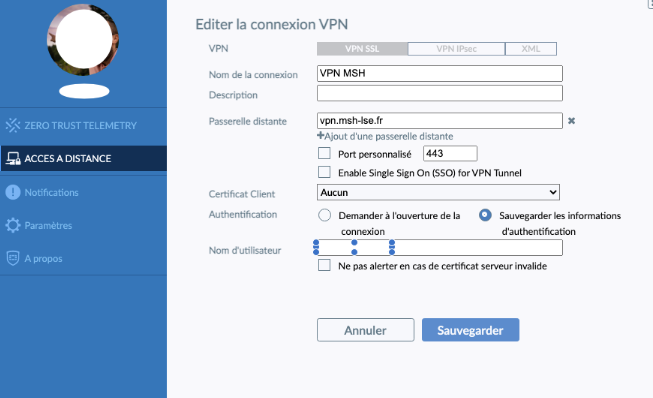Remove the remote gateway with the X icon

tap(571, 121)
